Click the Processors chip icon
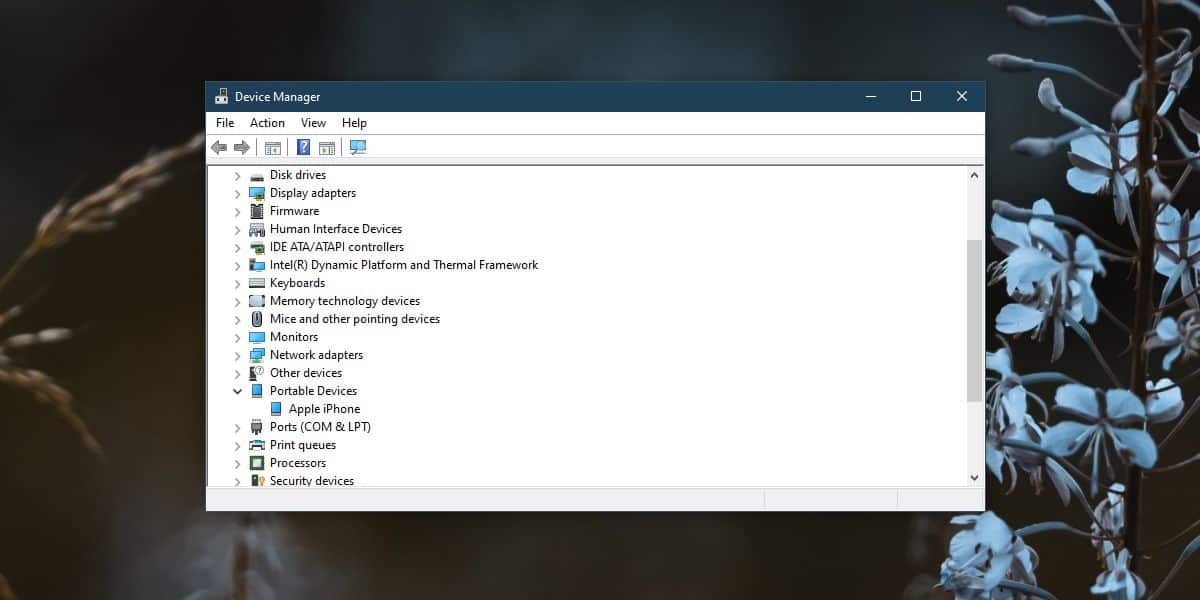The image size is (1200, 600). 257,463
